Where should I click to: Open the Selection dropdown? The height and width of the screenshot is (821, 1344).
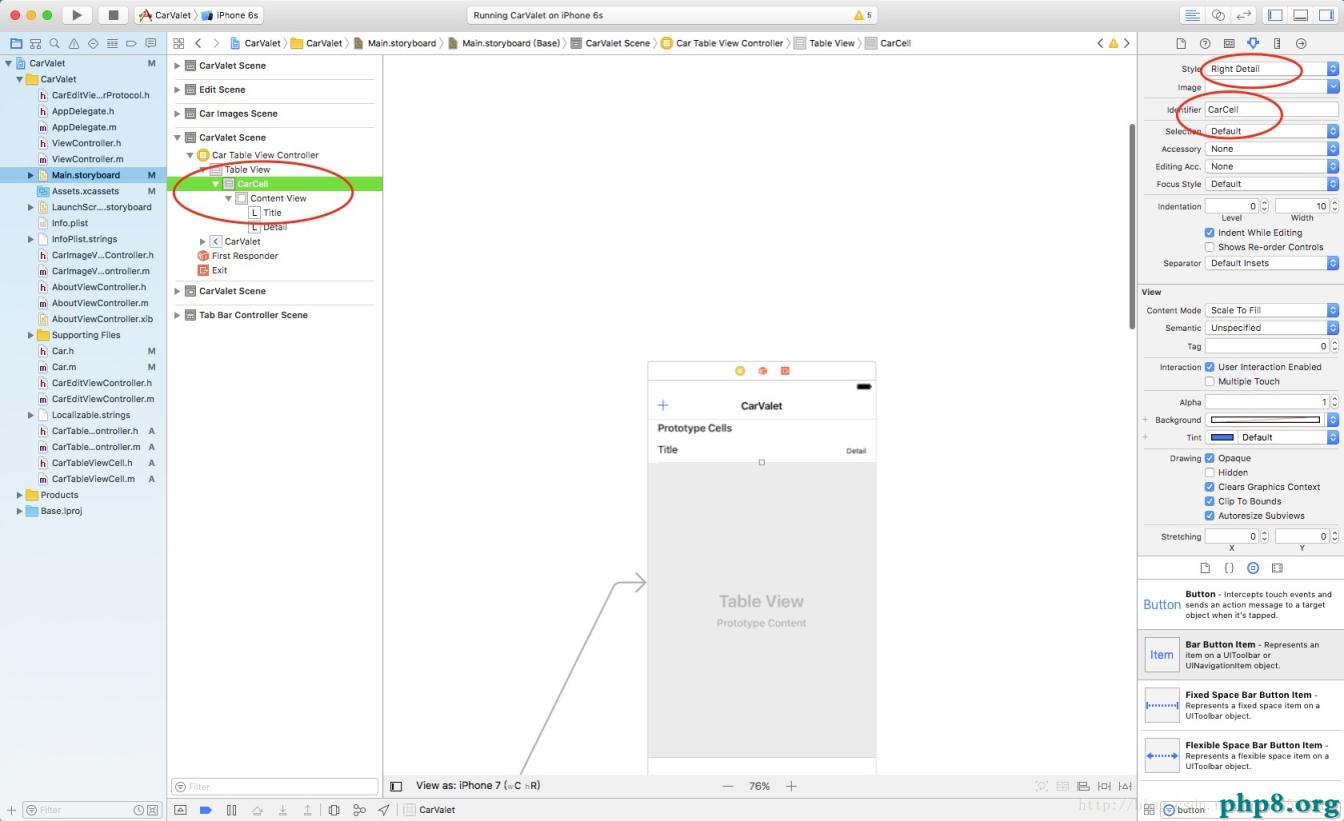tap(1272, 131)
